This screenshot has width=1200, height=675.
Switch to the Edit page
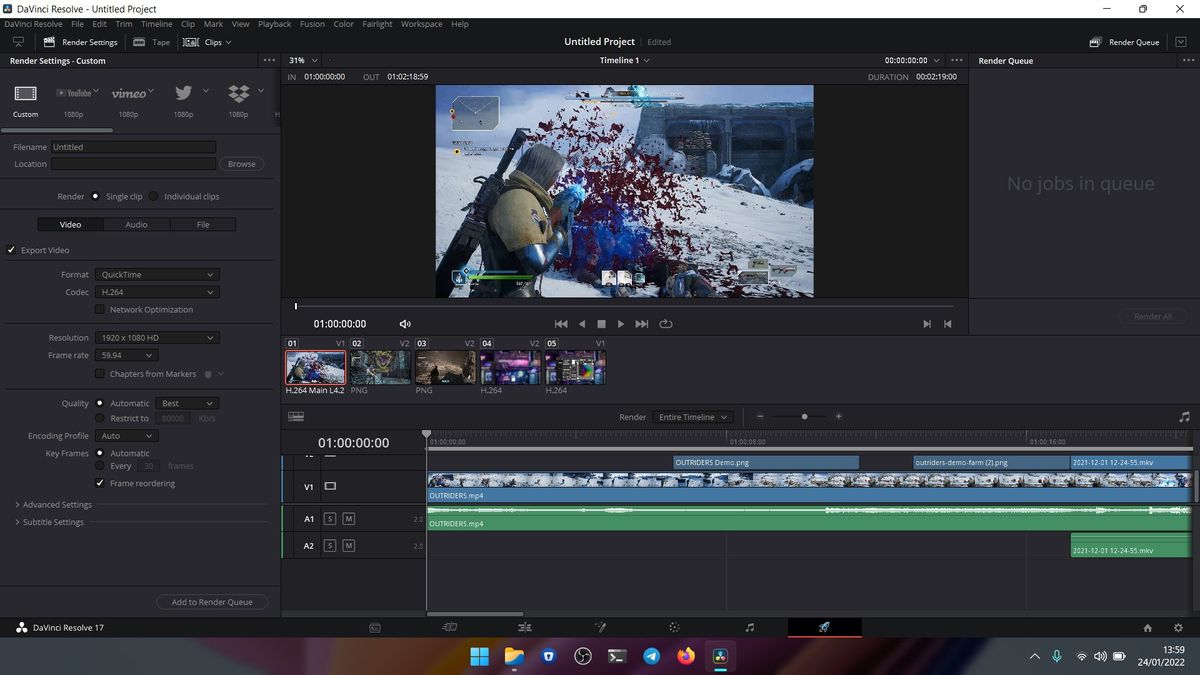click(x=524, y=627)
